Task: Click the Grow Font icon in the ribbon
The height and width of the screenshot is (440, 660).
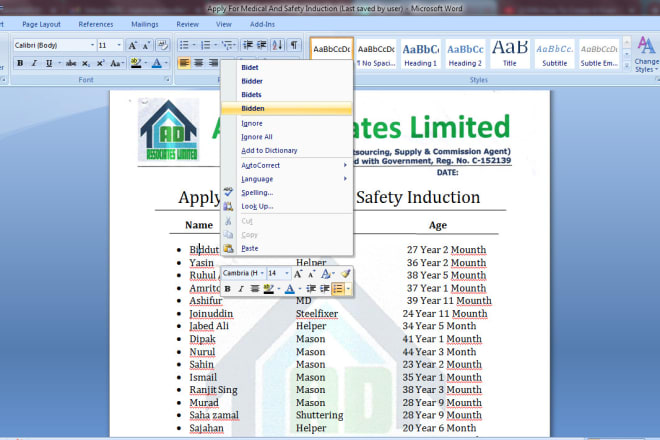Action: (134, 45)
